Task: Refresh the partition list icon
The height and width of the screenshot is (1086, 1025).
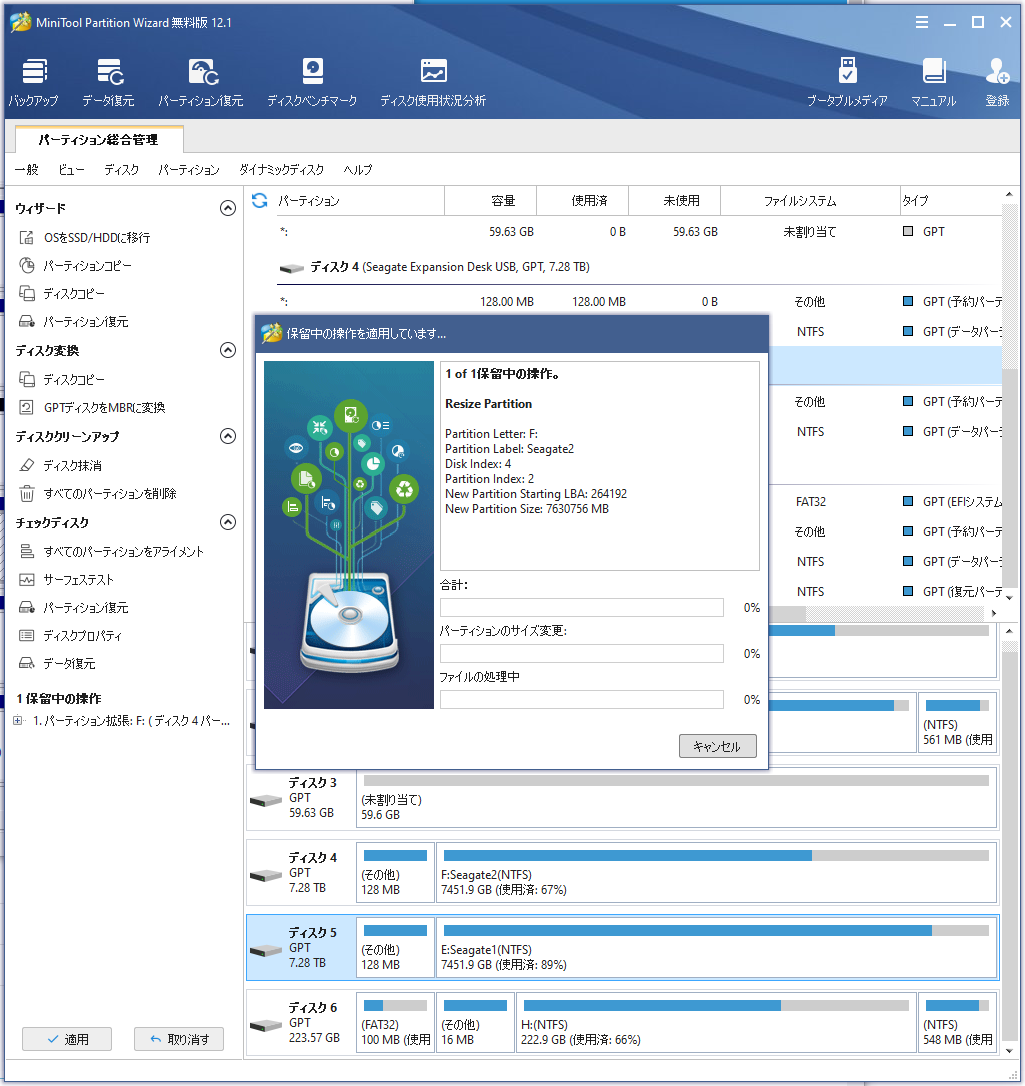Action: (x=260, y=201)
